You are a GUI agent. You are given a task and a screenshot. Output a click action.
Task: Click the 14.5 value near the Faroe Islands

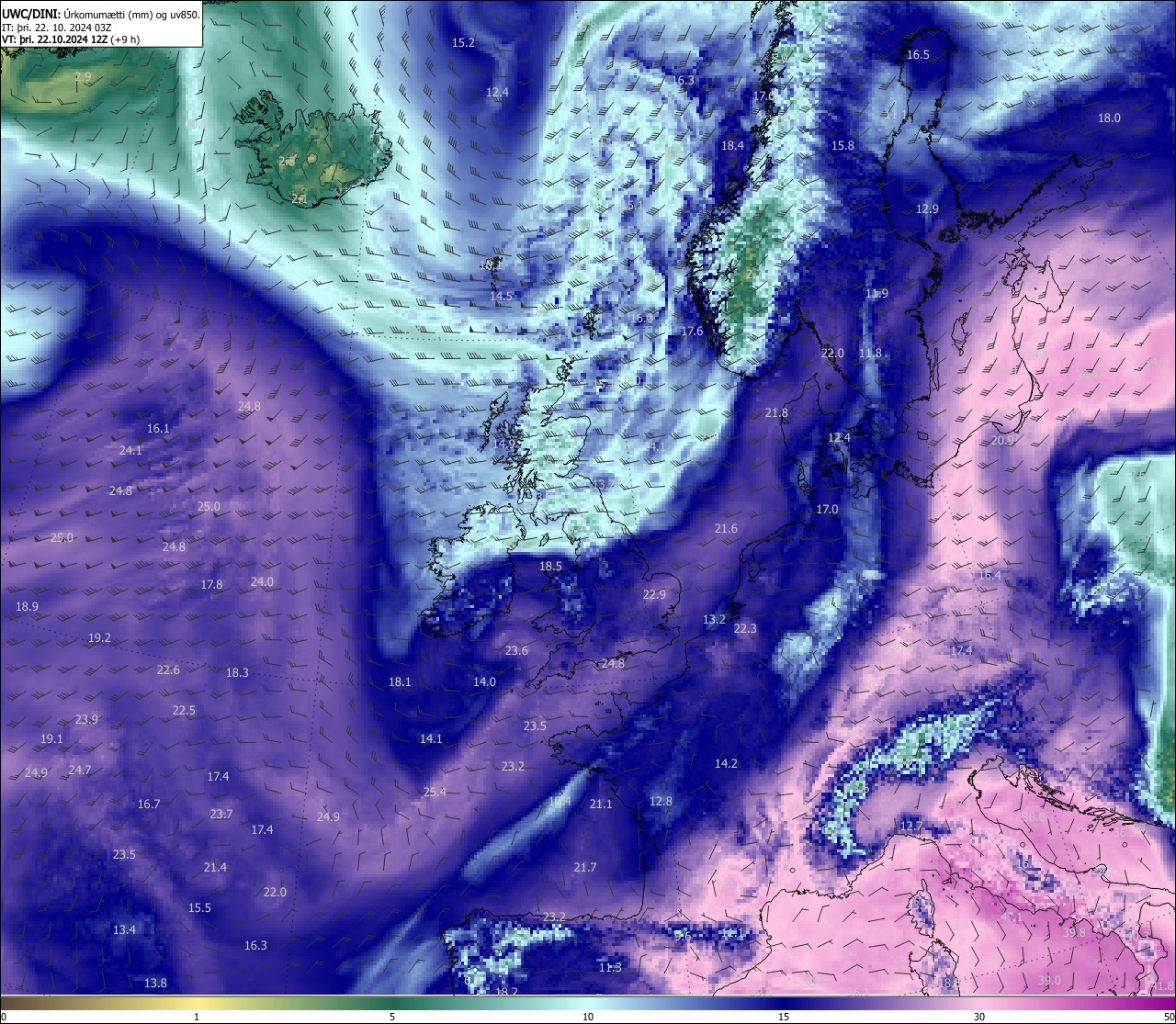point(501,297)
